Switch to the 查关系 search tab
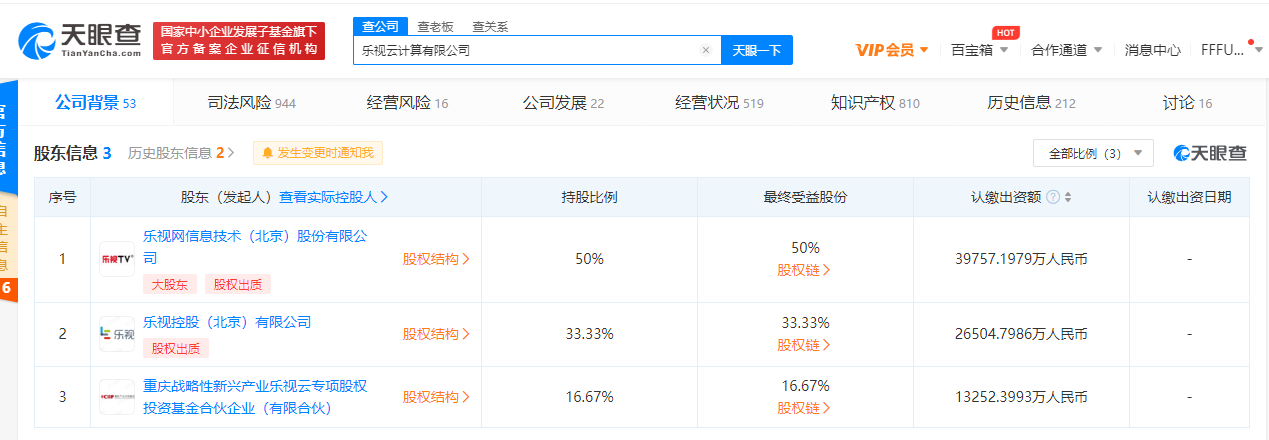This screenshot has width=1269, height=440. tap(490, 26)
